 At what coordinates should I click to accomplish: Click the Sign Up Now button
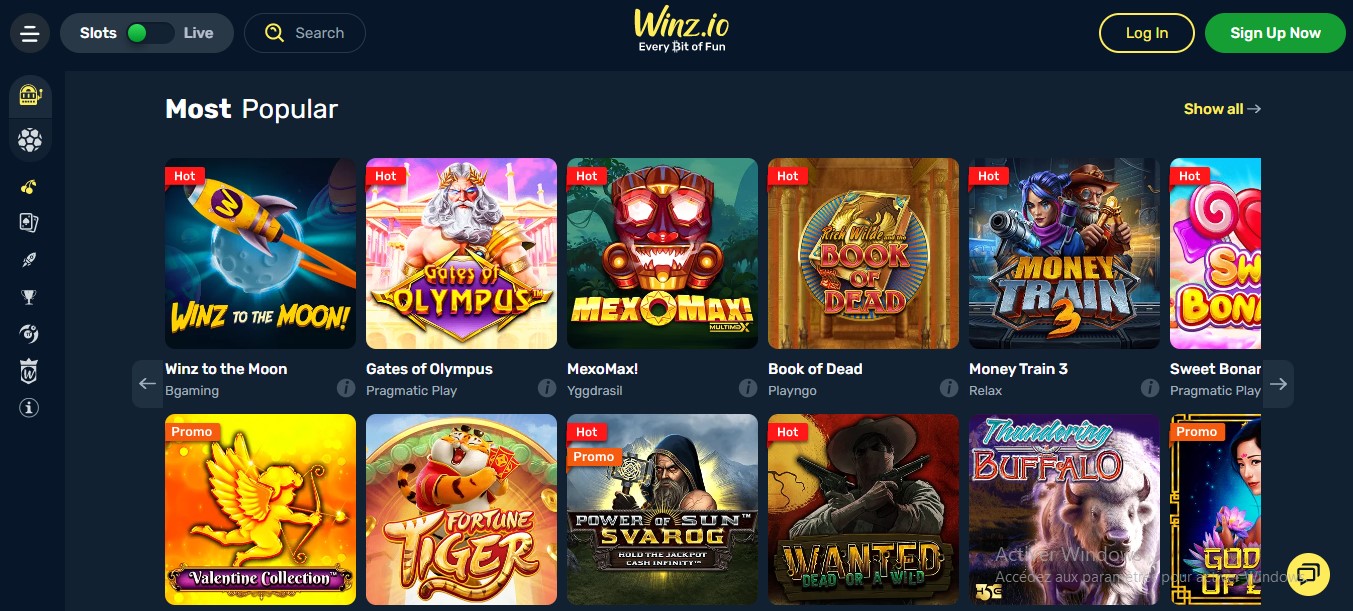(x=1275, y=33)
